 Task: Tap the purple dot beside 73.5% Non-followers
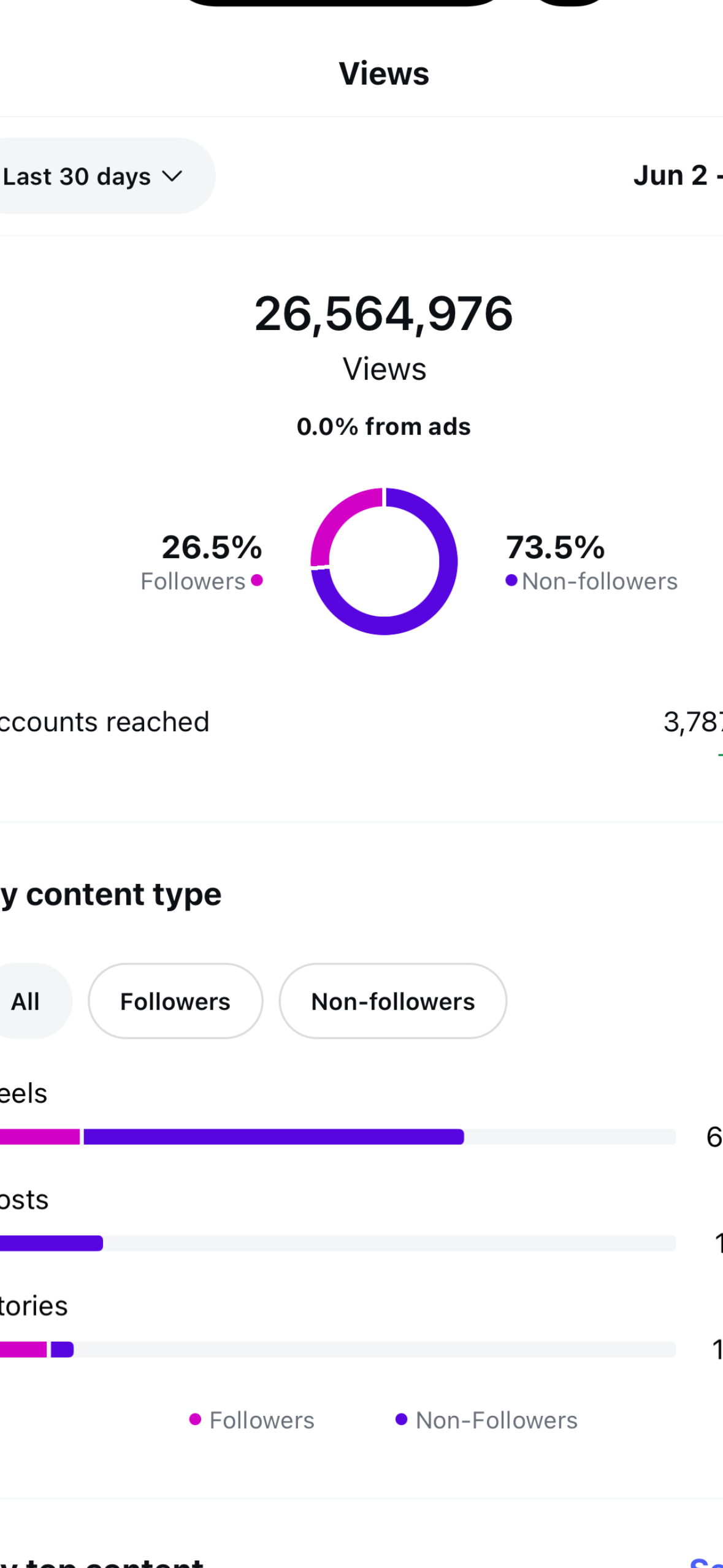coord(511,580)
